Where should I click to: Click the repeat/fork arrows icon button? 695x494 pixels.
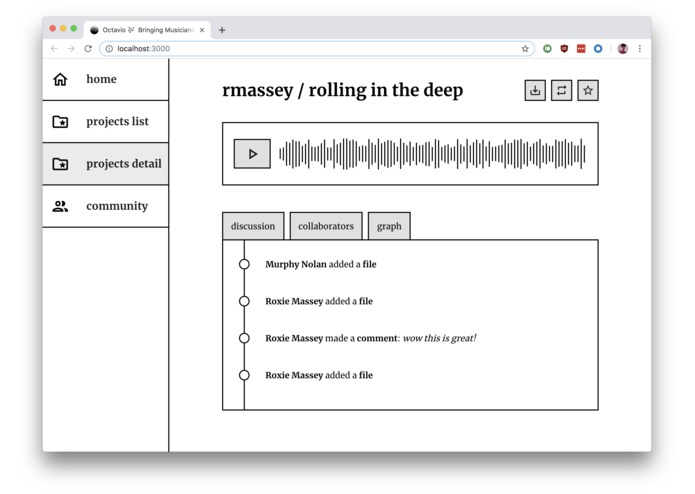[561, 90]
